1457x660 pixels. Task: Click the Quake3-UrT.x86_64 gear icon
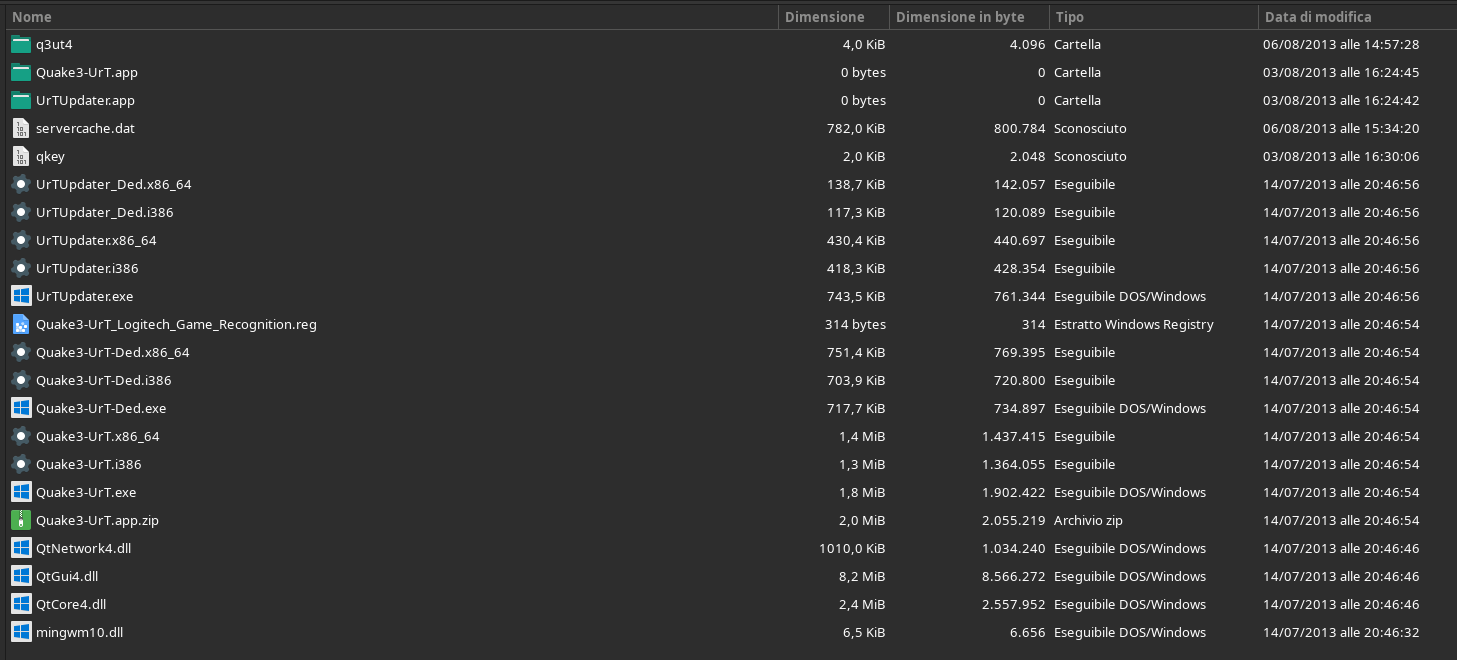click(21, 436)
